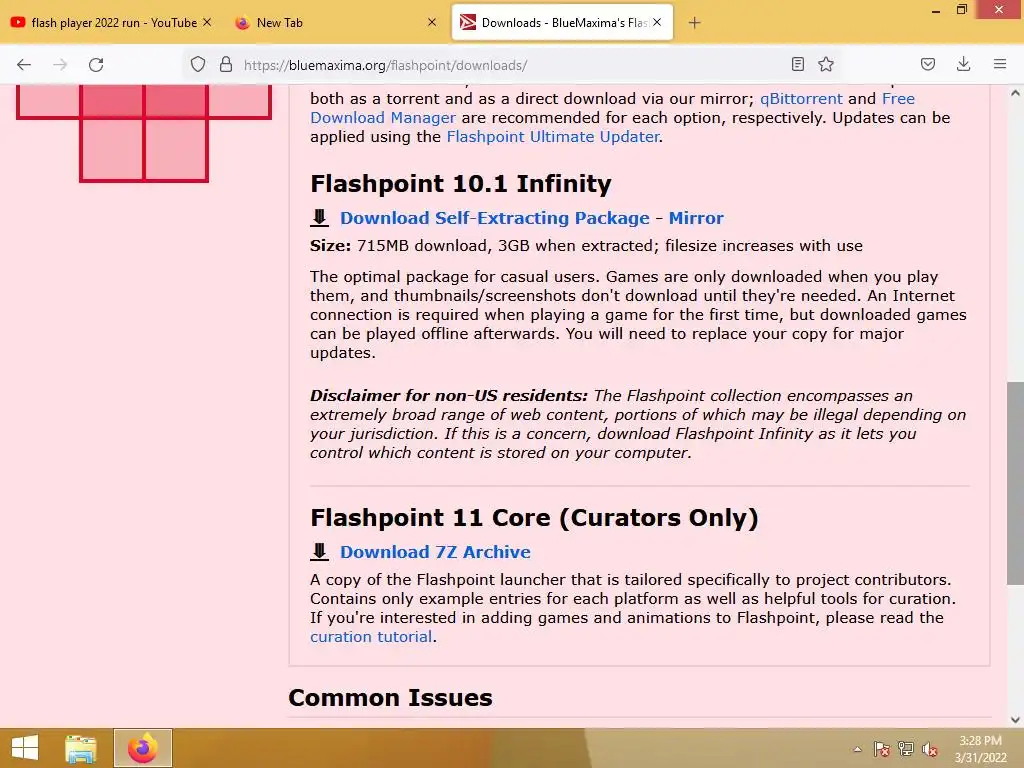Close the flash player YouTube tab
1024x768 pixels.
[206, 22]
